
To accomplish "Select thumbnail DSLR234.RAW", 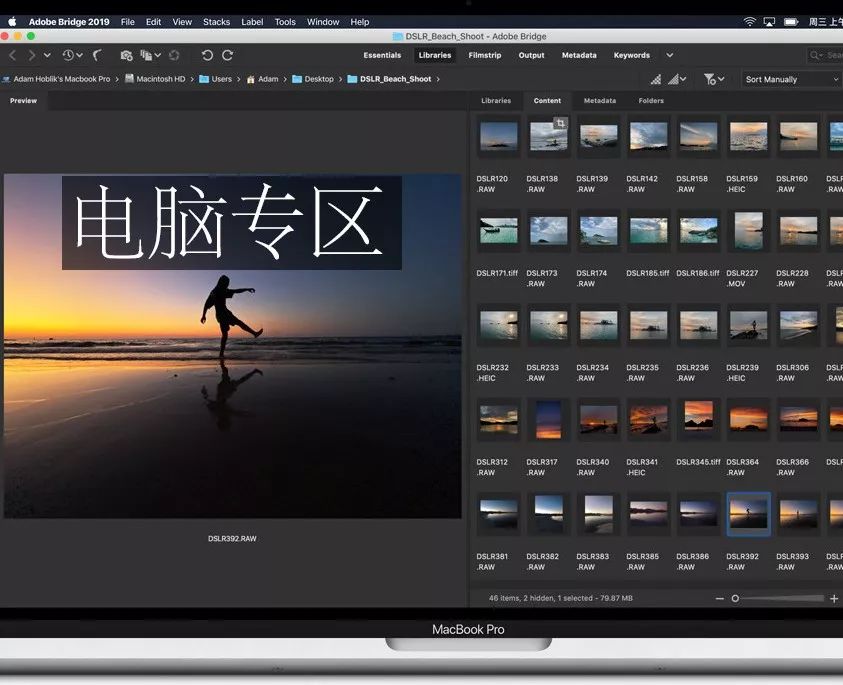I will (599, 325).
